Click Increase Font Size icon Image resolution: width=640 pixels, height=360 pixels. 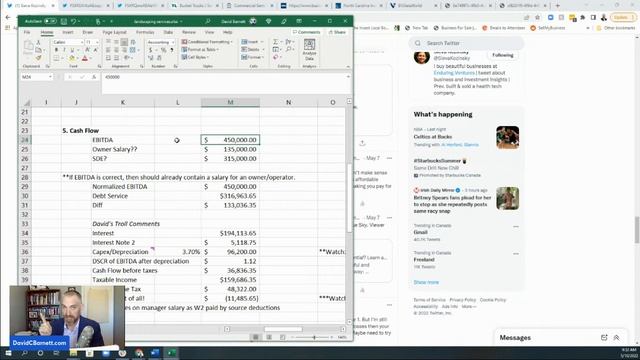tap(87, 50)
